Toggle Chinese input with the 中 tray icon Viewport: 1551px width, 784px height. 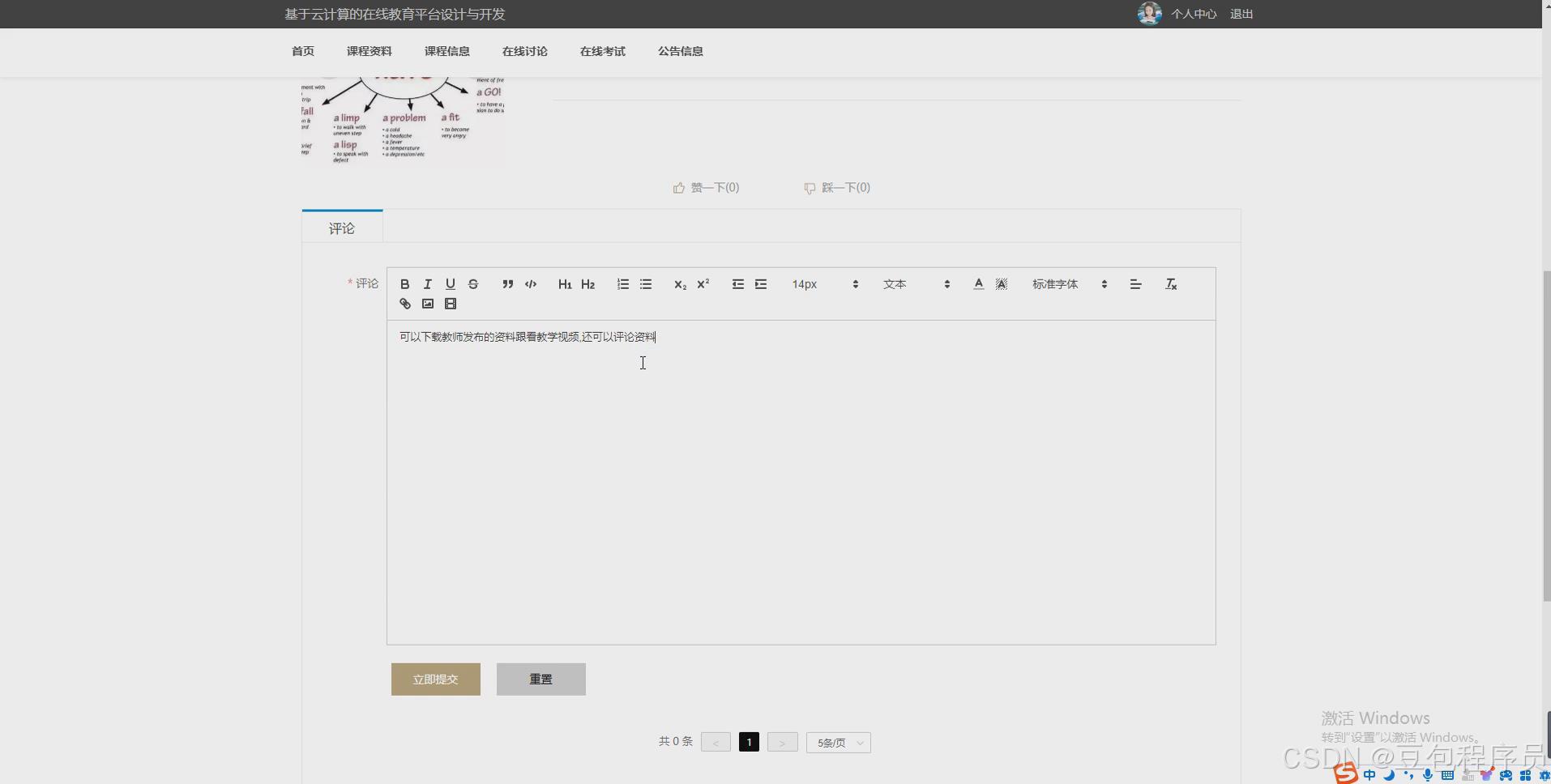tap(1369, 776)
